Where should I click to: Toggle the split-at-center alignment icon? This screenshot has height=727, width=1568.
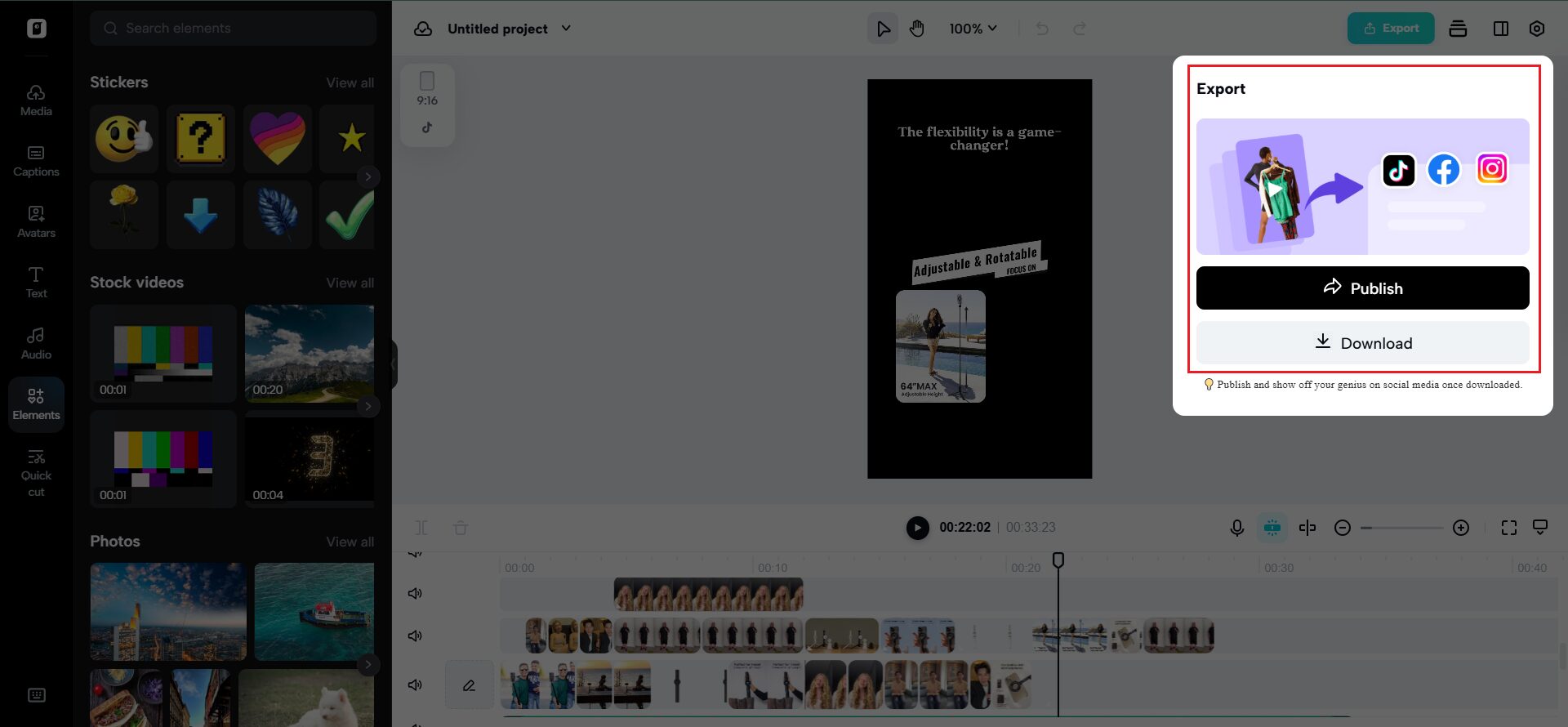(1307, 528)
